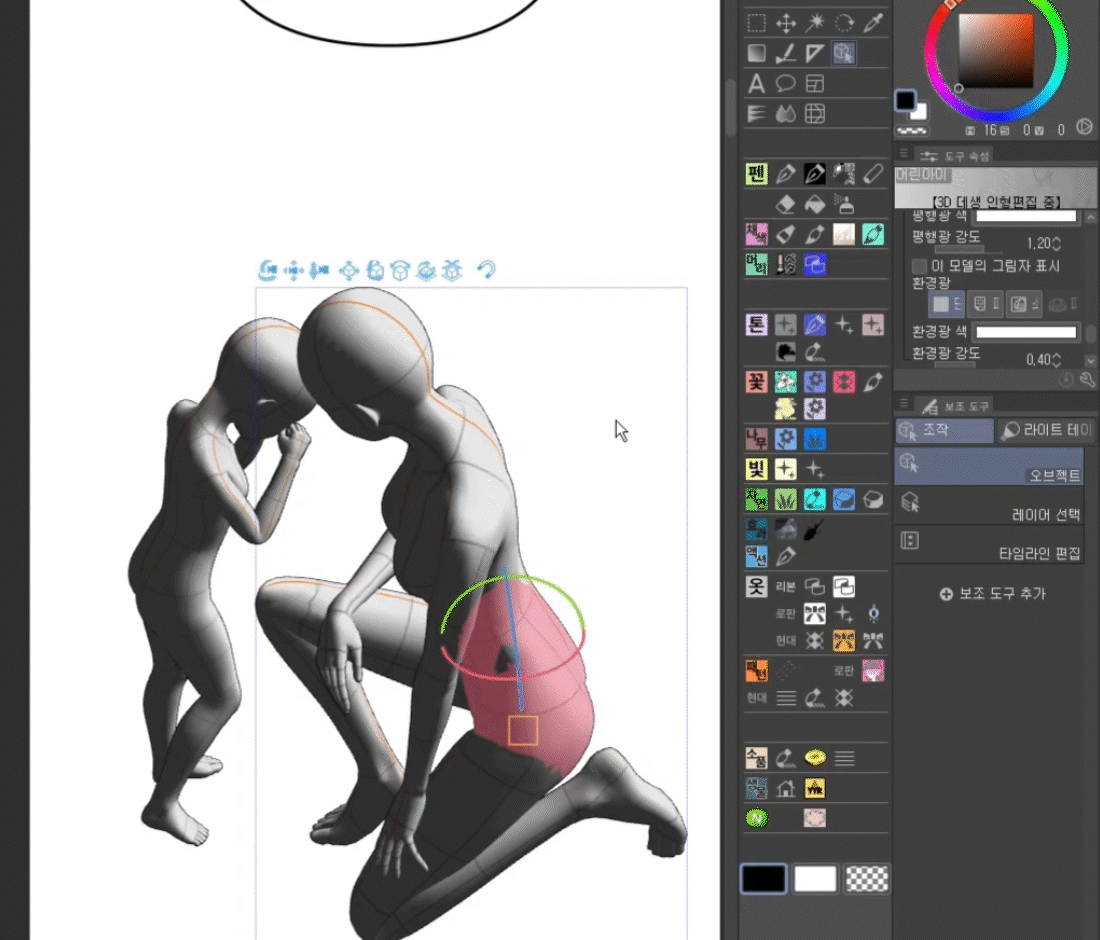The width and height of the screenshot is (1100, 940).
Task: Click the 톤 tone group icon
Action: 756,325
